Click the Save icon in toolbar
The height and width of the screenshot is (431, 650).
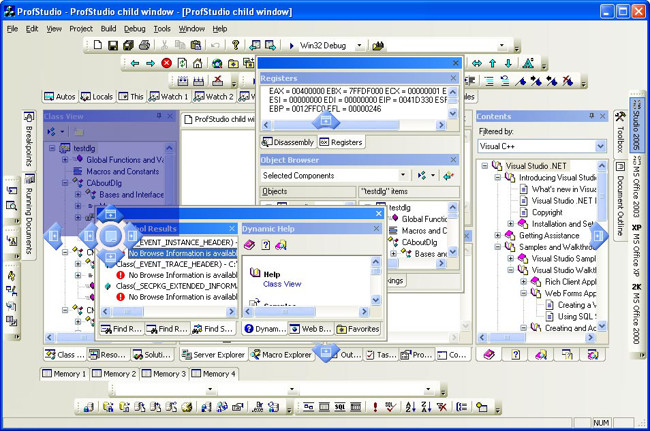[x=113, y=45]
